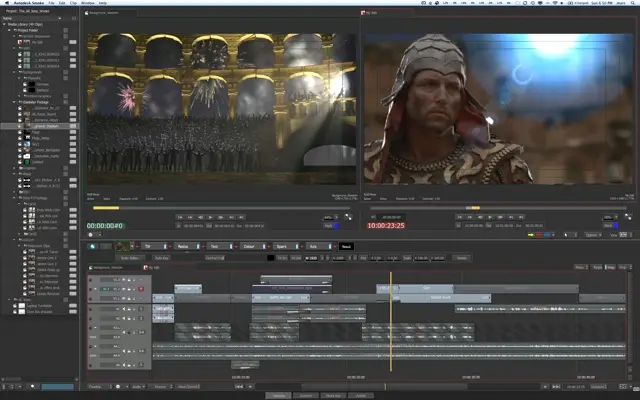Step back one frame in left viewer
This screenshot has width=640, height=400.
click(200, 217)
